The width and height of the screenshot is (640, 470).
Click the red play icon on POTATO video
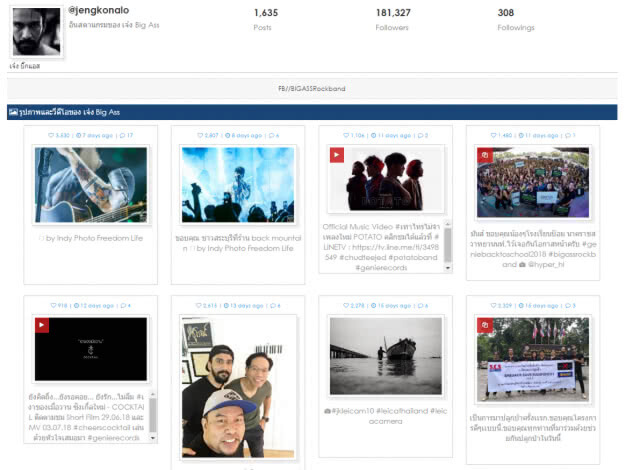(x=337, y=155)
